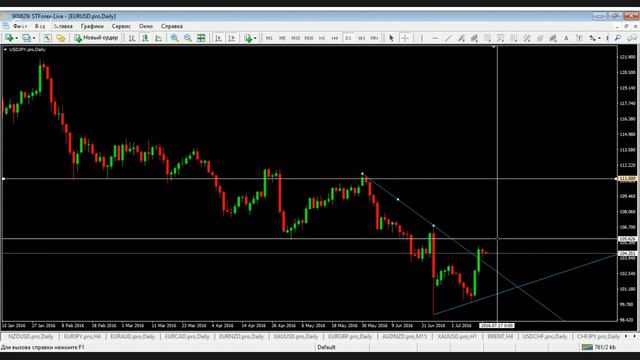Expand the New Chart dropdown arrow
This screenshot has height=360, width=640.
[16, 38]
